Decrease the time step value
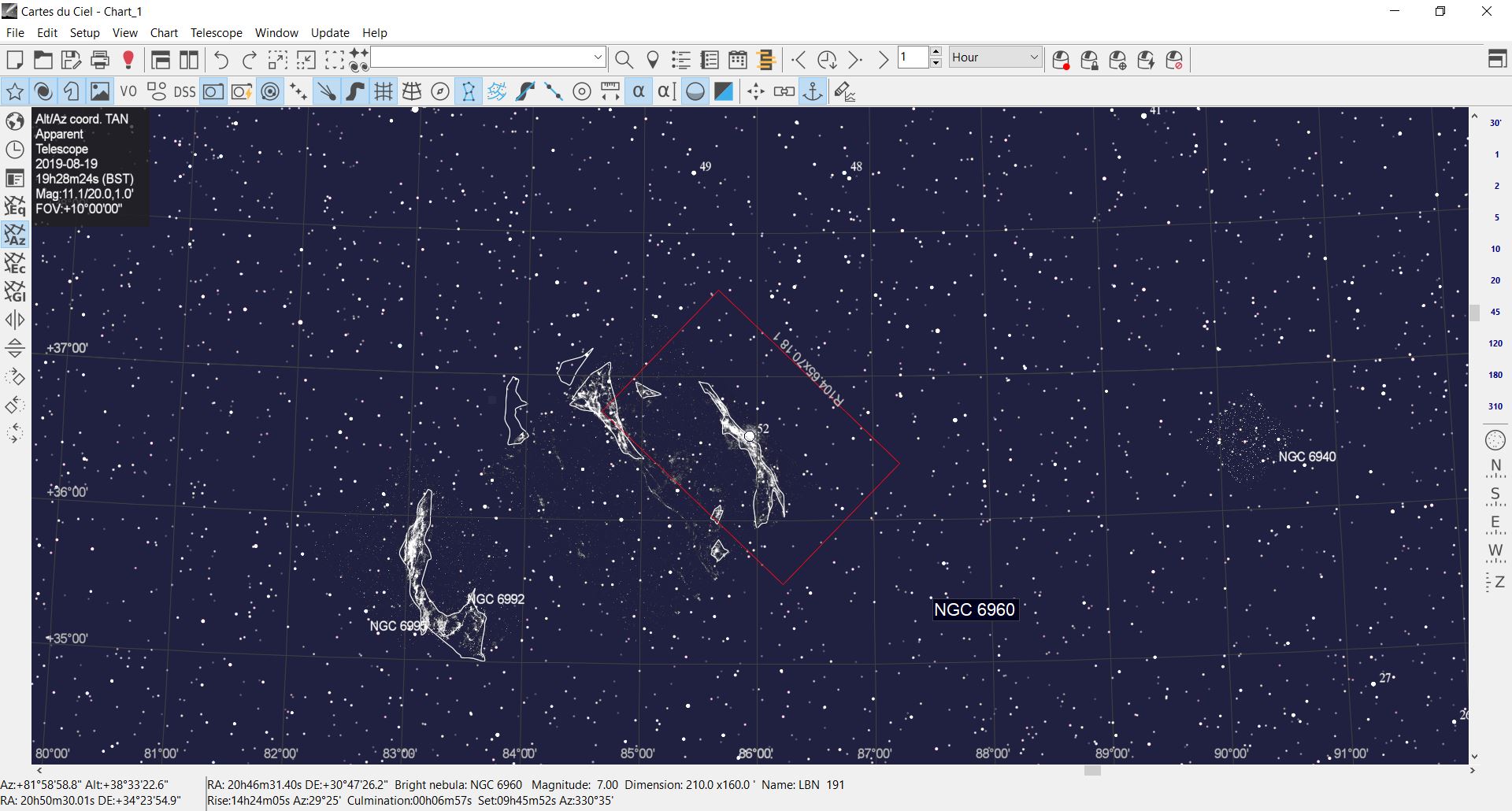The height and width of the screenshot is (811, 1512). click(x=936, y=63)
